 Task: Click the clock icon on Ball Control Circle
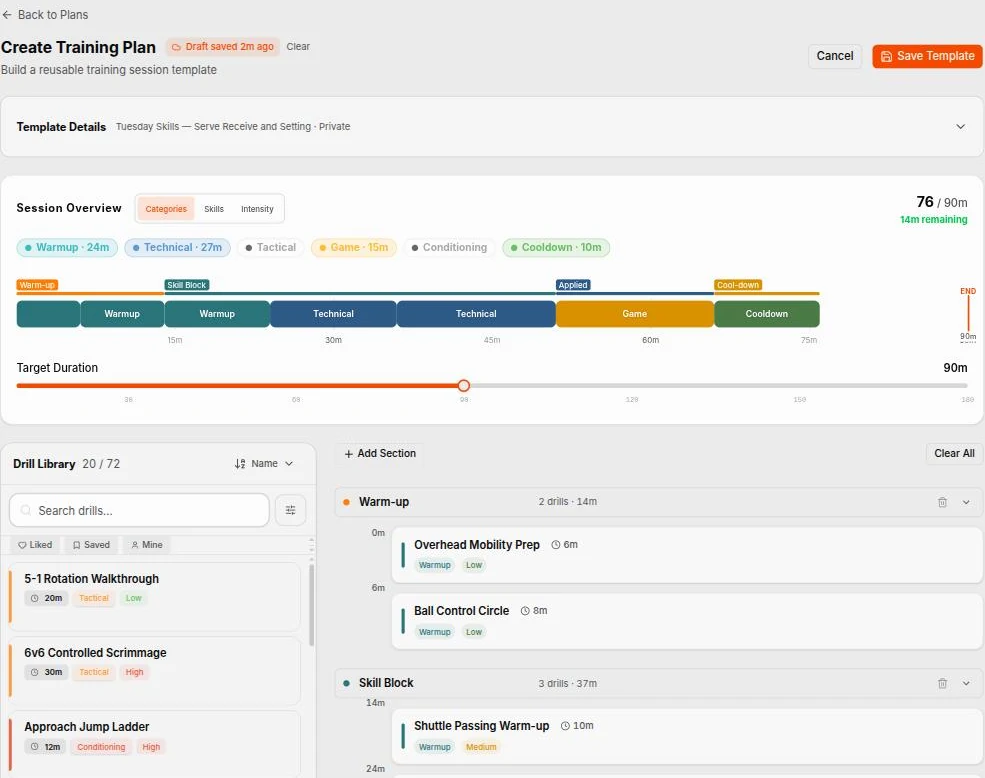(525, 611)
